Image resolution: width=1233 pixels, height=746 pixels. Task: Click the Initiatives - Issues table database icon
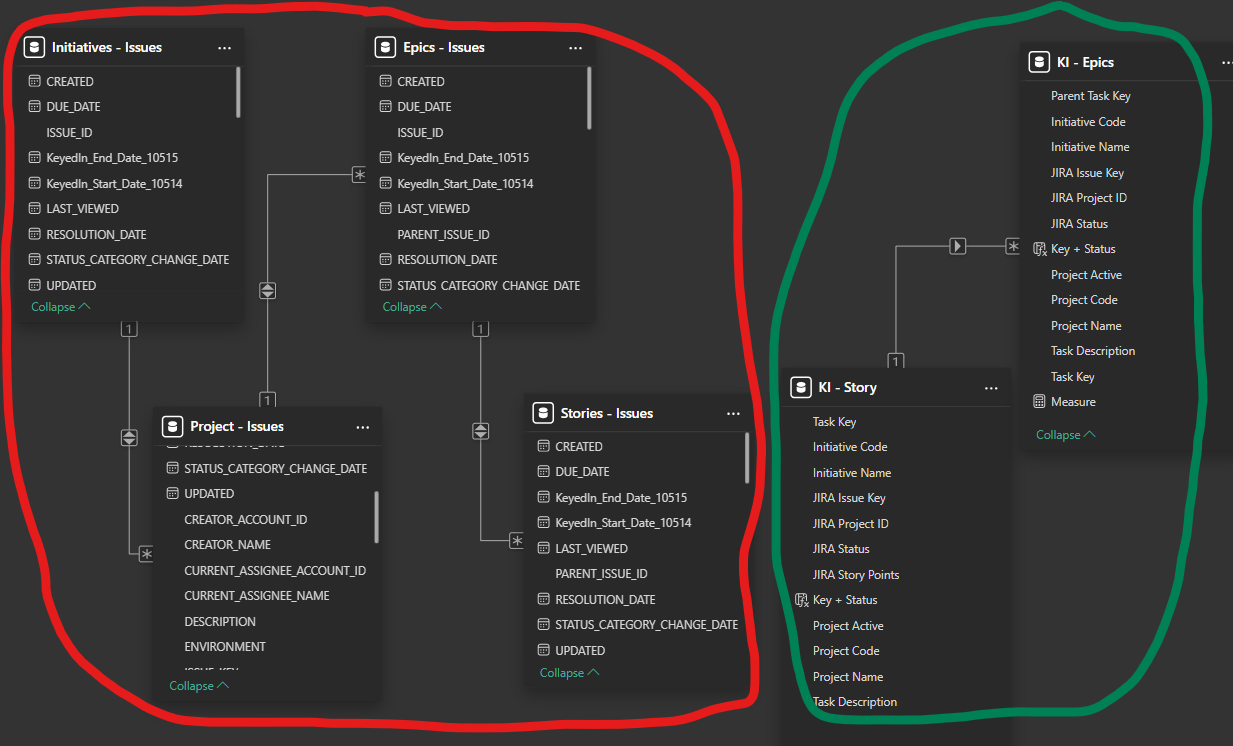tap(34, 47)
